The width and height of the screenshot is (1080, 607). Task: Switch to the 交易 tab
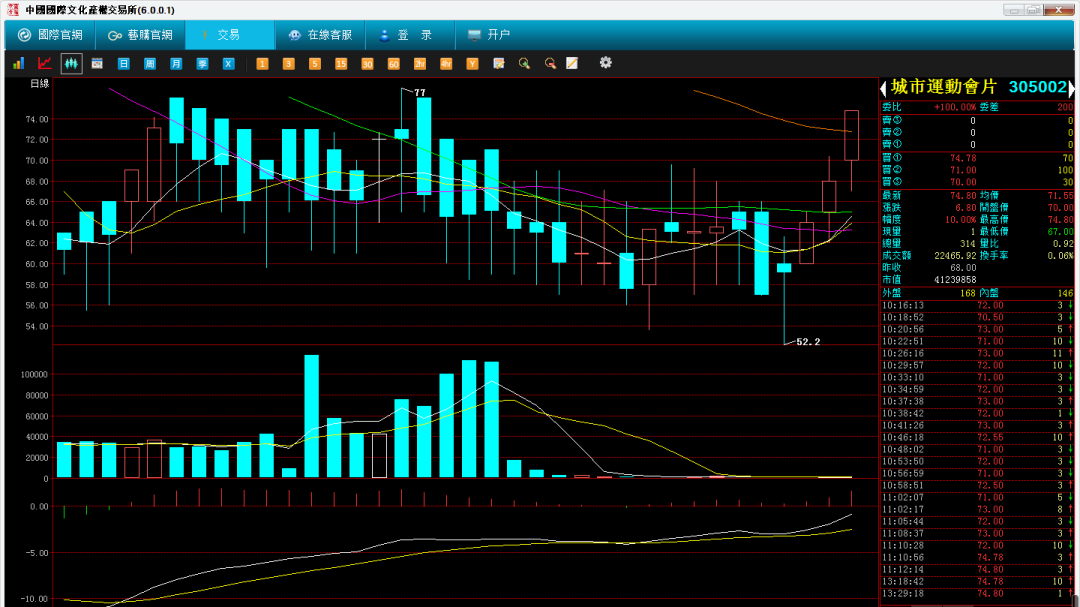click(x=230, y=34)
